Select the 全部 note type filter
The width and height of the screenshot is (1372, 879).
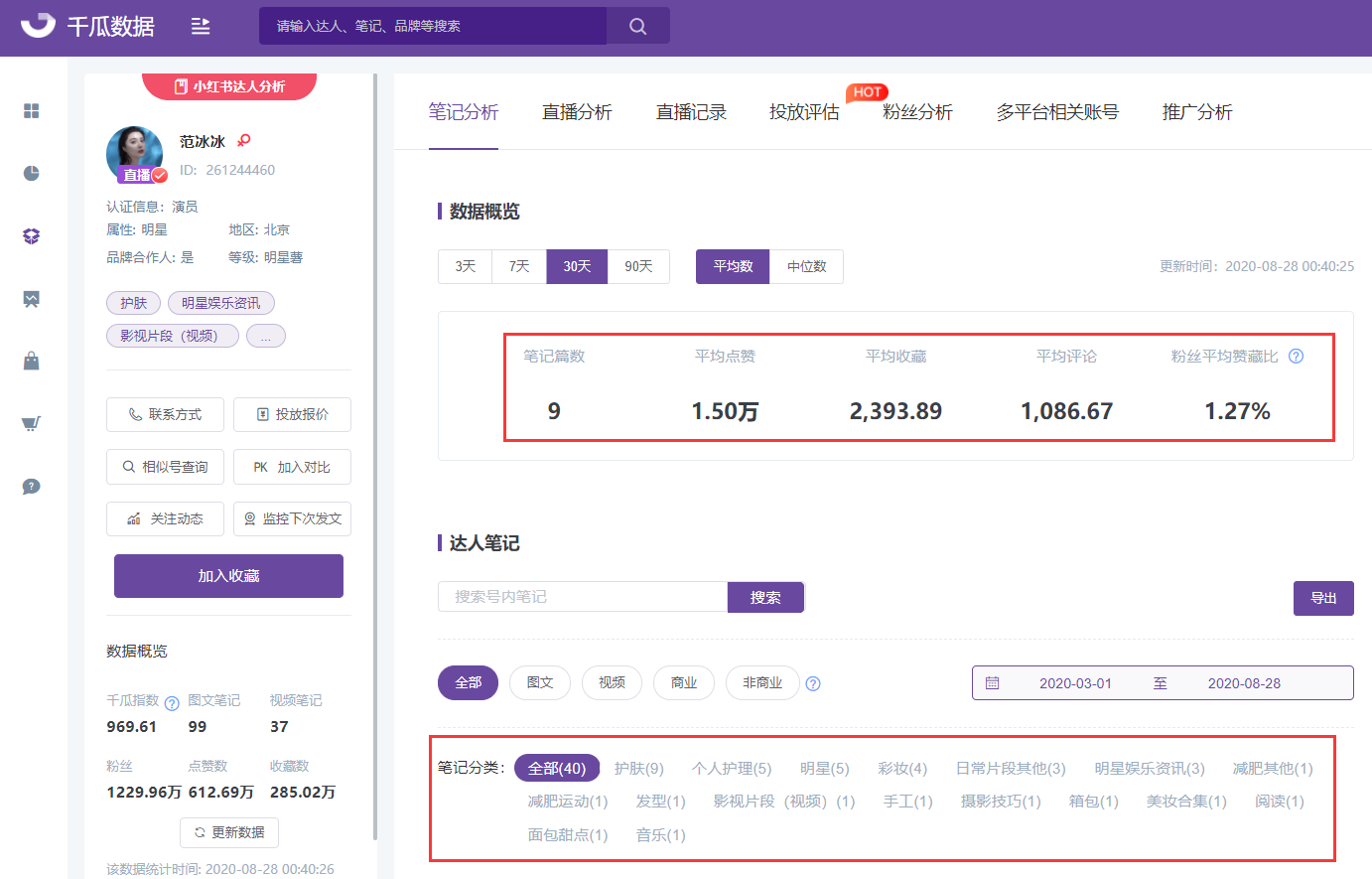468,682
